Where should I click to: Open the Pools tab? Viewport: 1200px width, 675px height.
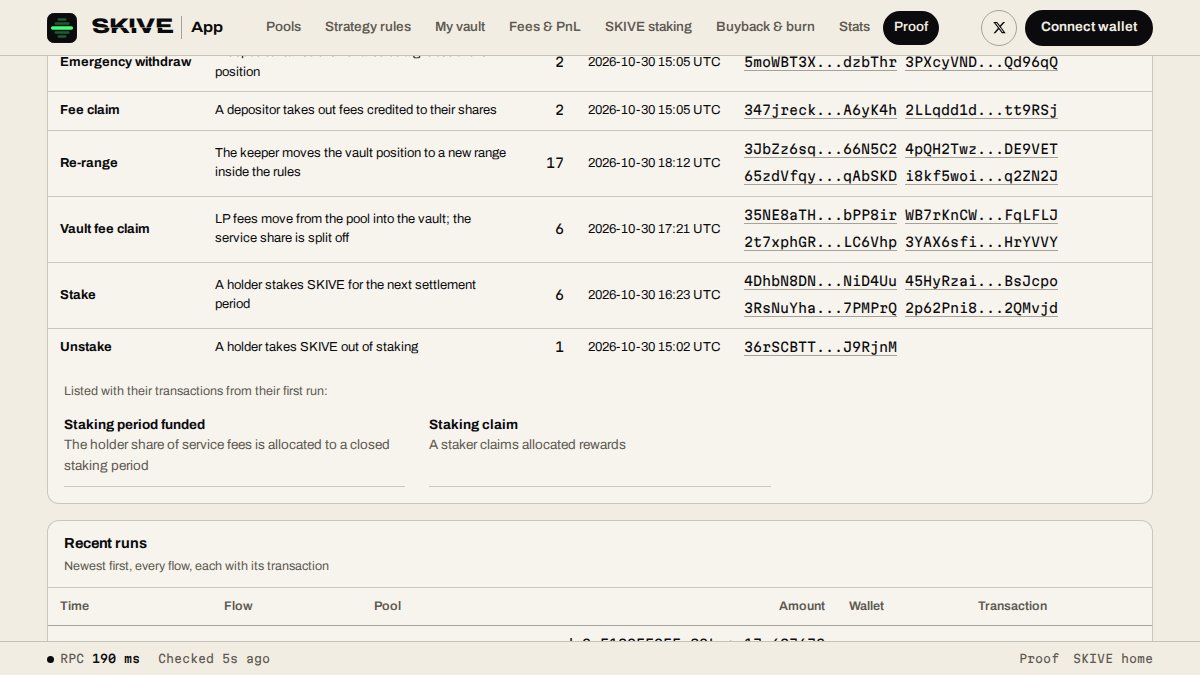click(x=283, y=27)
